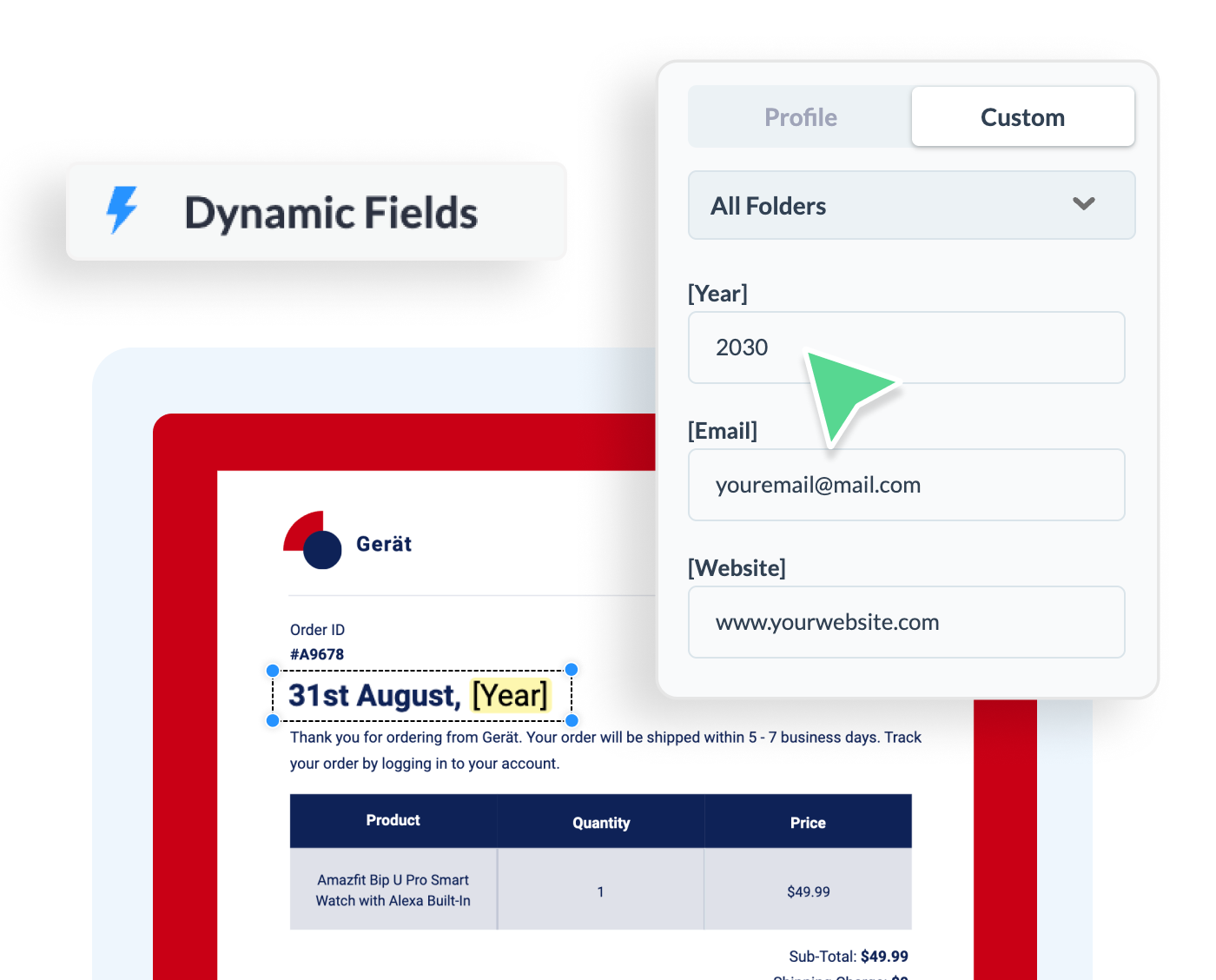
Task: Click the Dynamic Fields label banner
Action: [316, 211]
